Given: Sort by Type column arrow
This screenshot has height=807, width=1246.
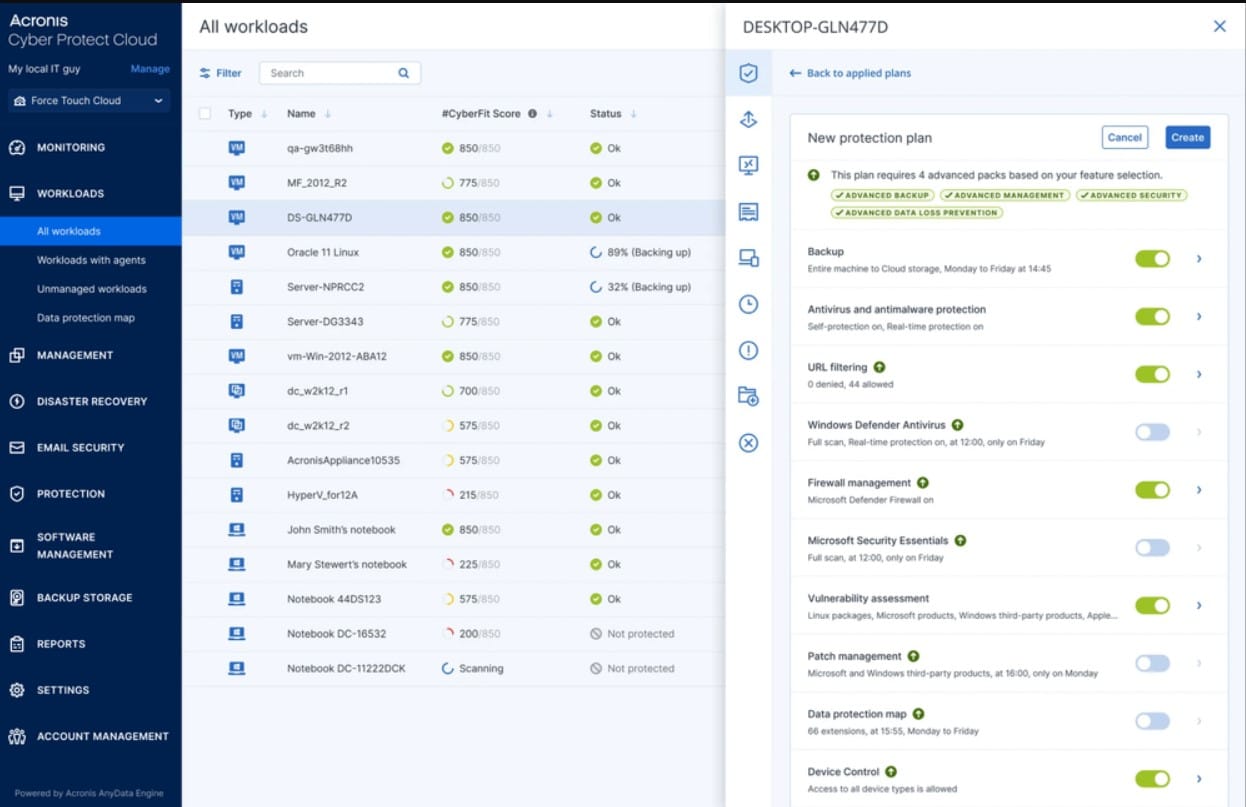Looking at the screenshot, I should click(x=264, y=114).
